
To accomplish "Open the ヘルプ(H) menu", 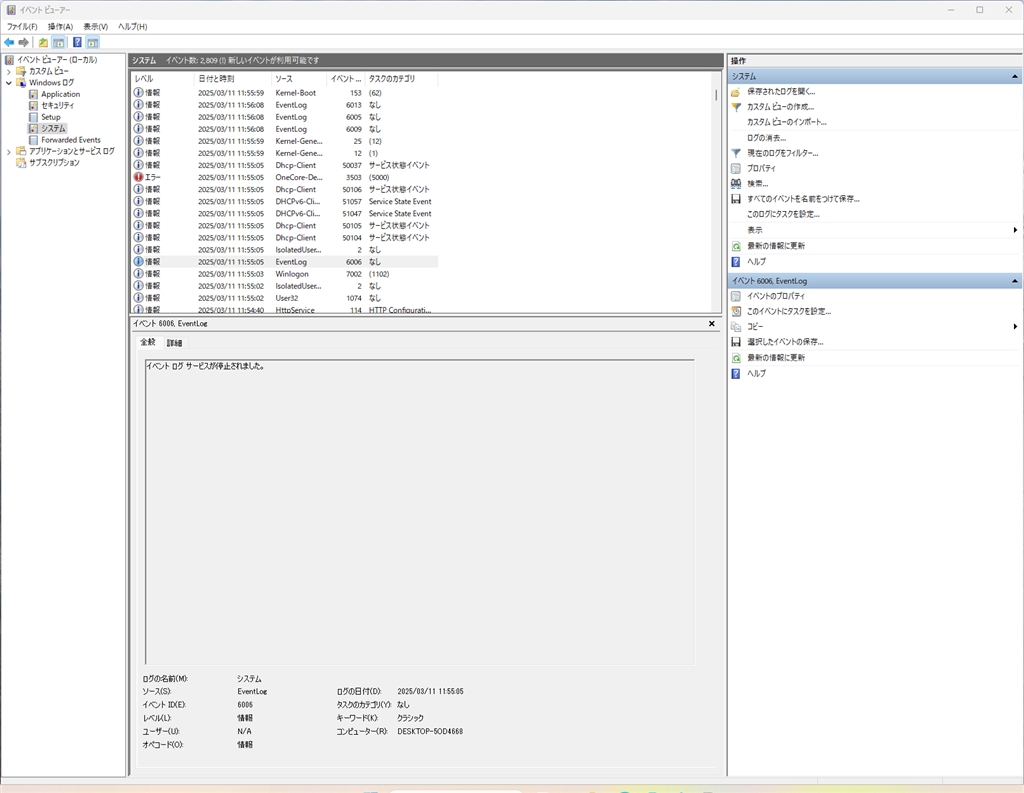I will pos(133,27).
